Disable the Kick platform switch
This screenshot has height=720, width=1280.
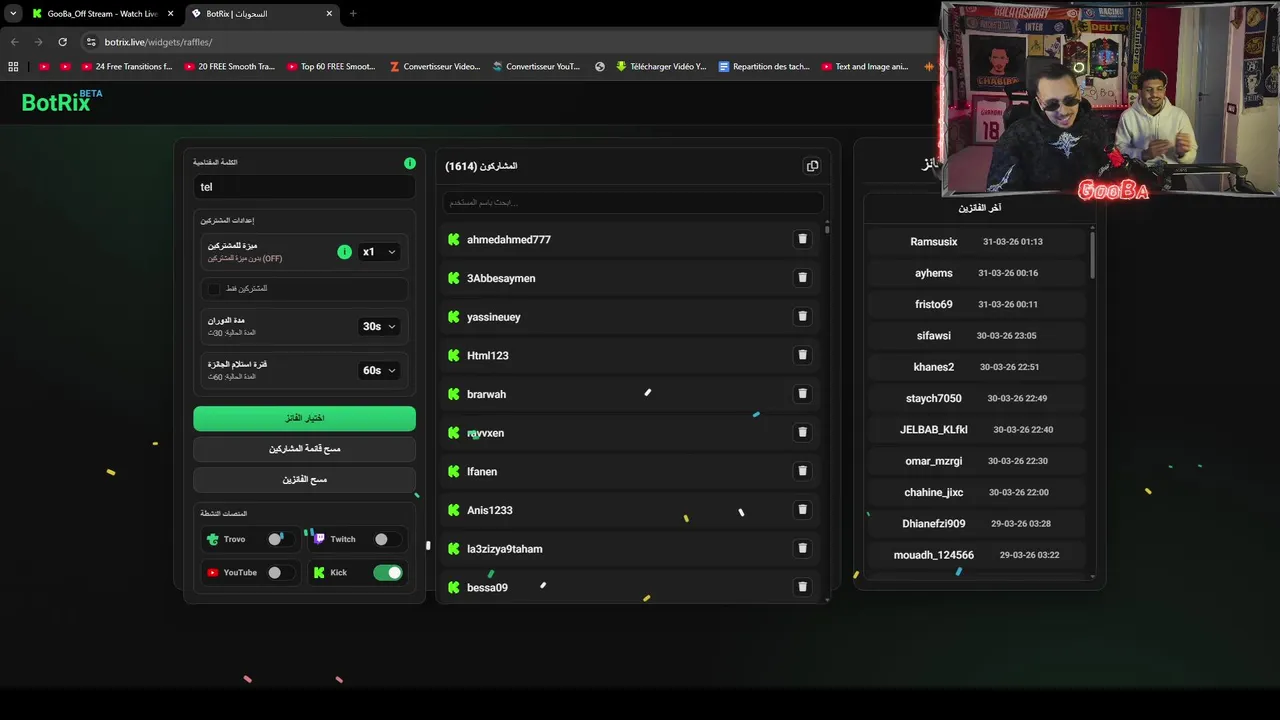(x=388, y=573)
